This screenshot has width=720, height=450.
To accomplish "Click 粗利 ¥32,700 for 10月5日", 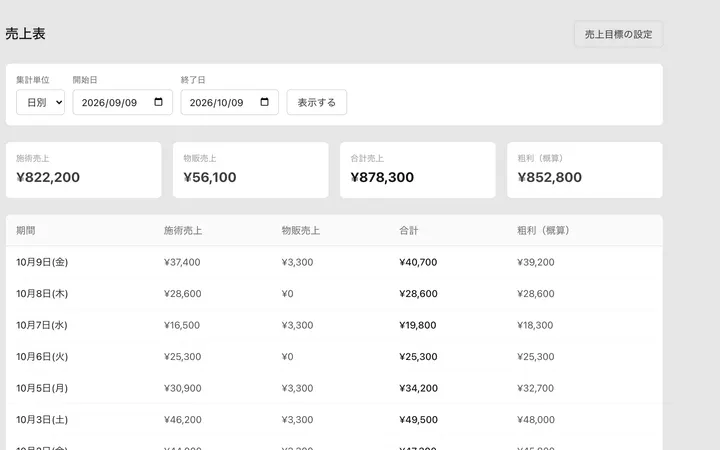I will pos(535,388).
